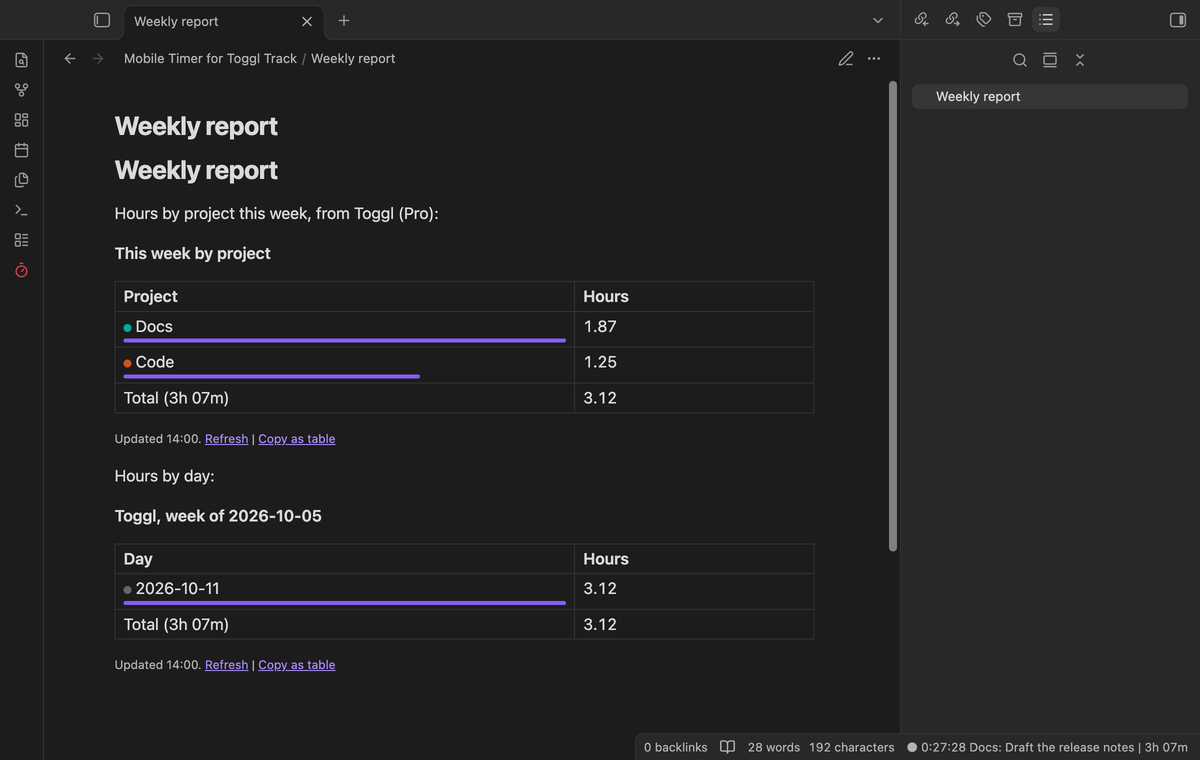1200x760 pixels.
Task: Click the 1.87 hours cell
Action: 694,329
